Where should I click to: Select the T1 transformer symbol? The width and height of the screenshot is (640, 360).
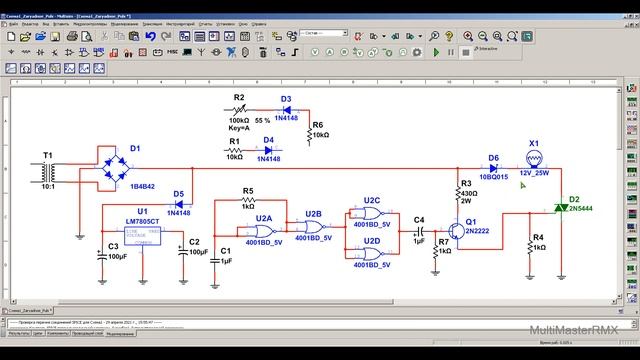point(48,173)
